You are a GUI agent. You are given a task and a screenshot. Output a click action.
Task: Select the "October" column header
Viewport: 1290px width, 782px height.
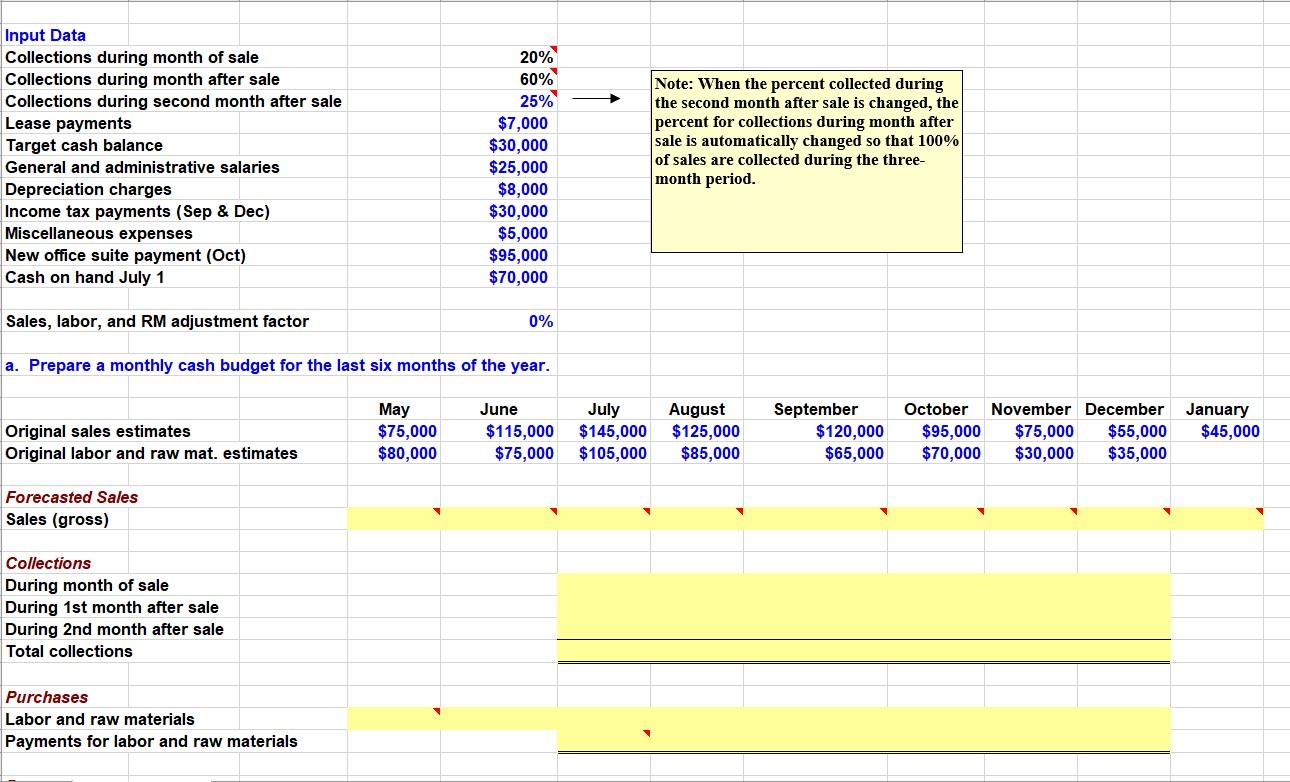(x=936, y=409)
